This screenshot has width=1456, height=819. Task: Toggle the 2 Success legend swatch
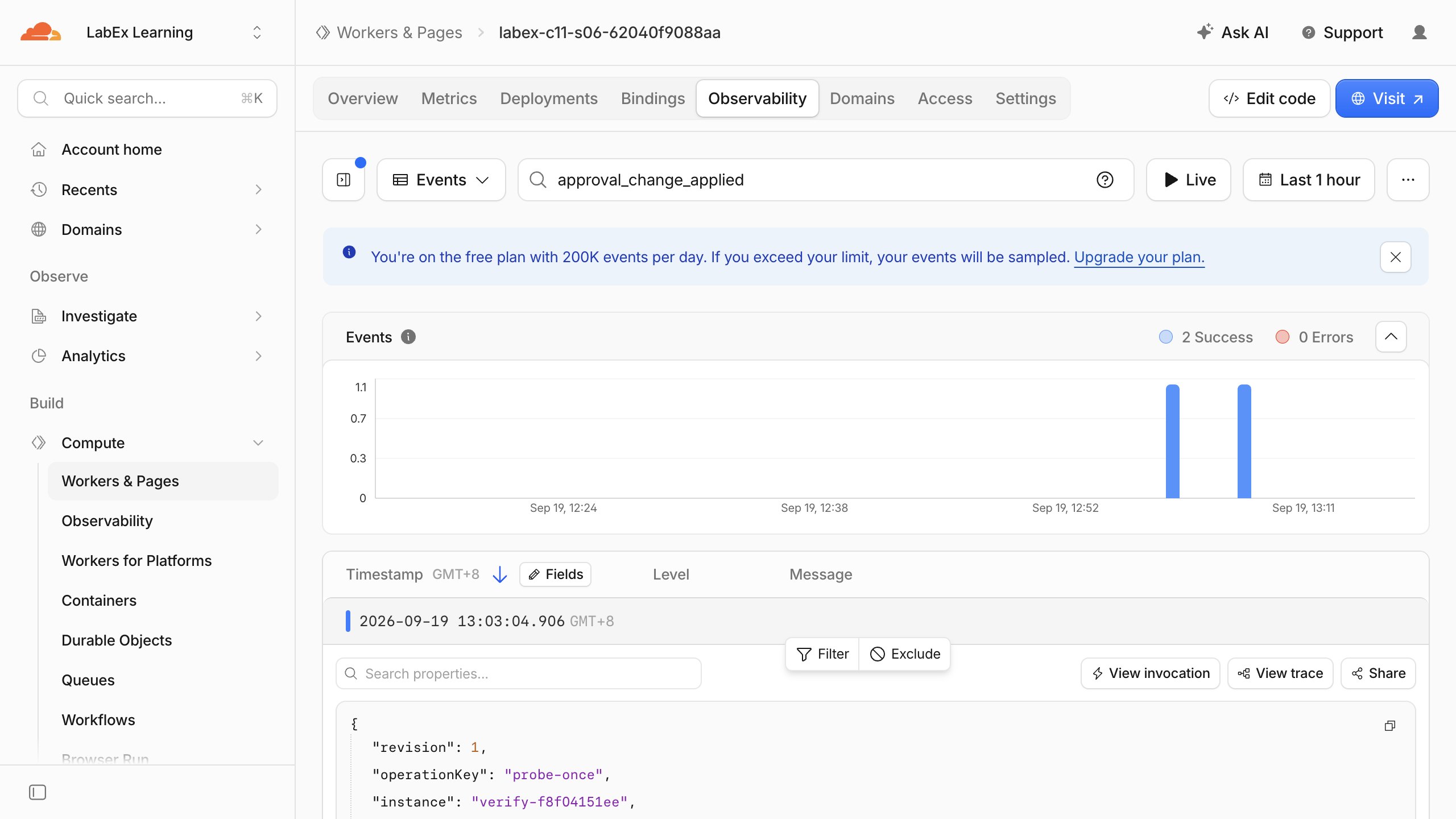coord(1166,337)
